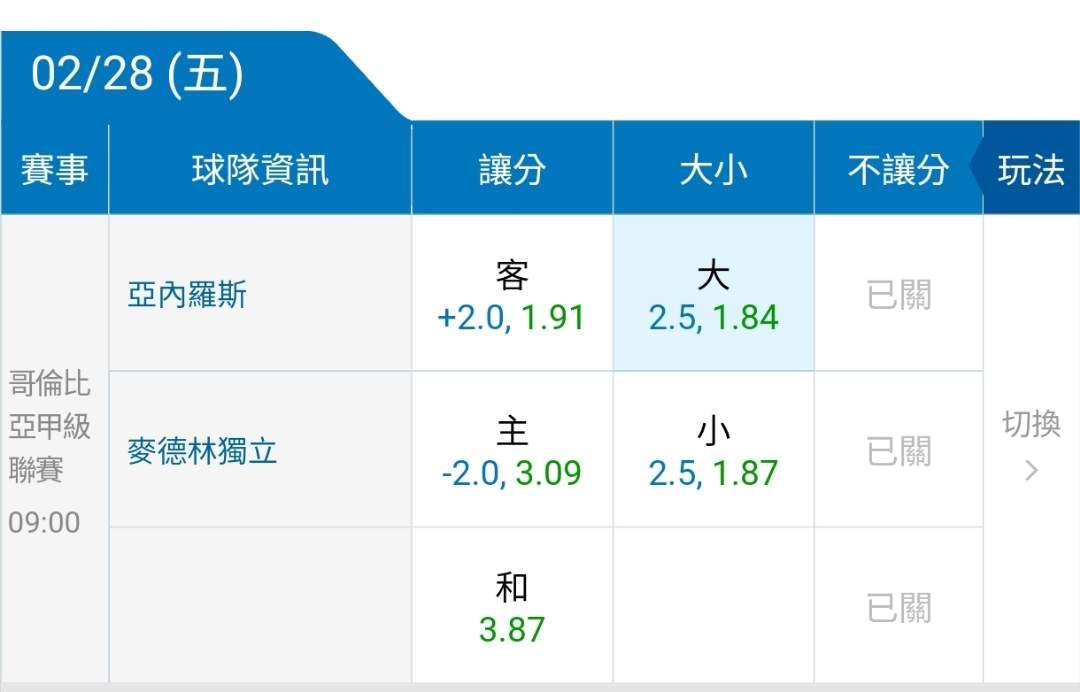This screenshot has width=1080, height=692.
Task: Select home handicap 主 -2.0, 3.09
Action: coord(511,450)
